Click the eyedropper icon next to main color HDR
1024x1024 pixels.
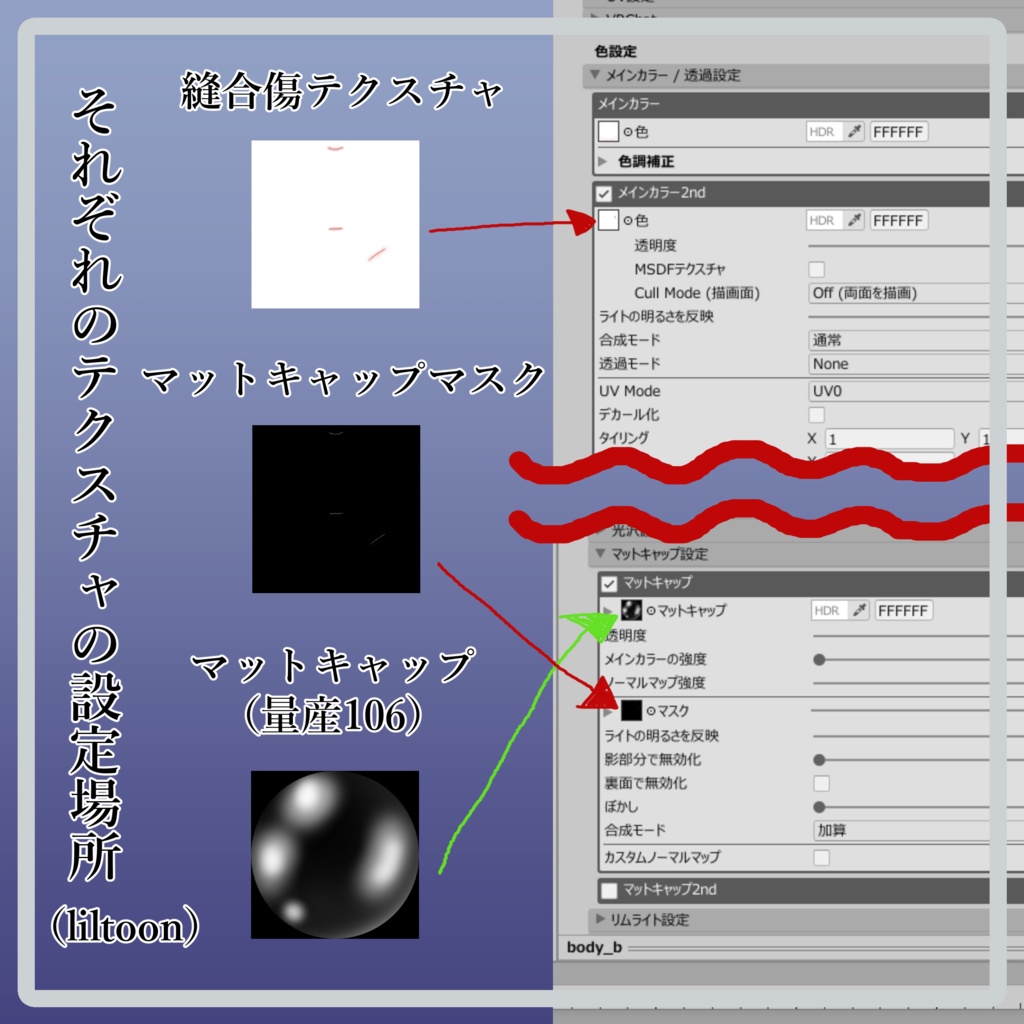(x=855, y=131)
